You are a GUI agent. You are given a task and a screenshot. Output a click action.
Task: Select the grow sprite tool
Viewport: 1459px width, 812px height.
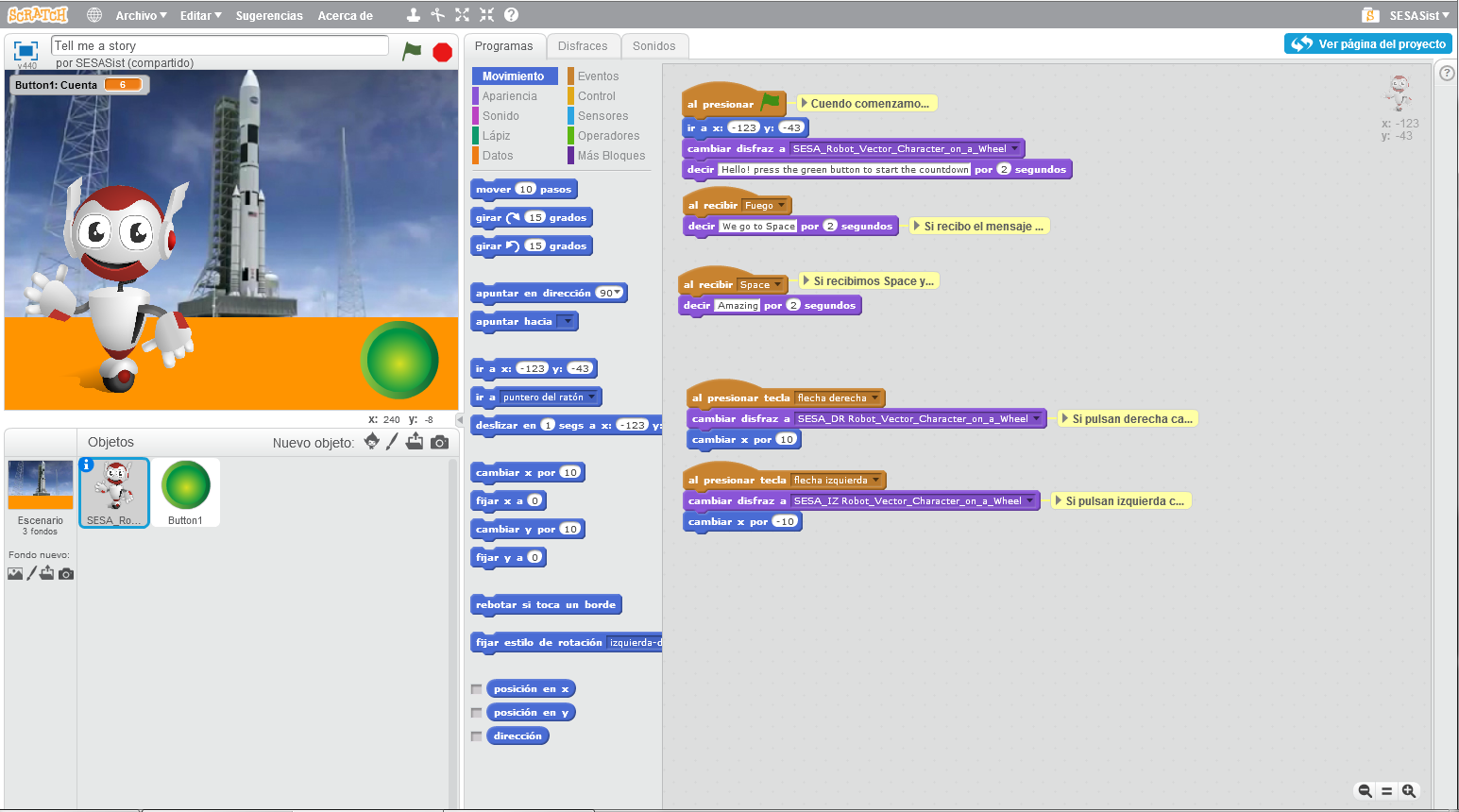(461, 14)
